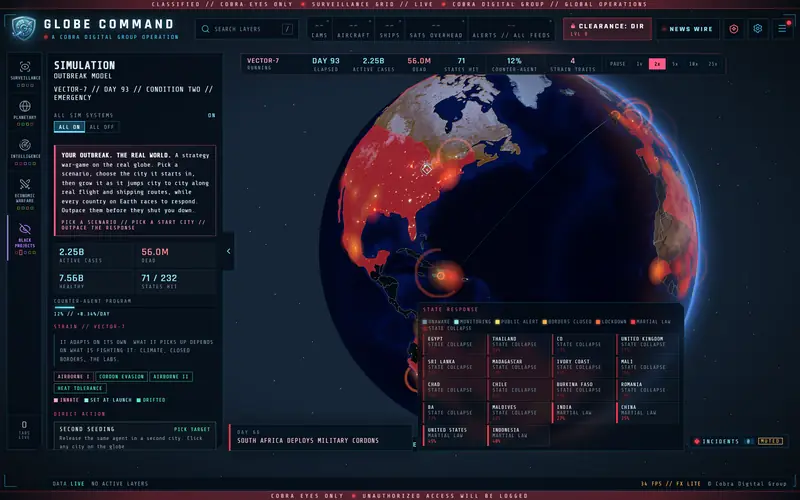Open the News Wire

click(688, 29)
